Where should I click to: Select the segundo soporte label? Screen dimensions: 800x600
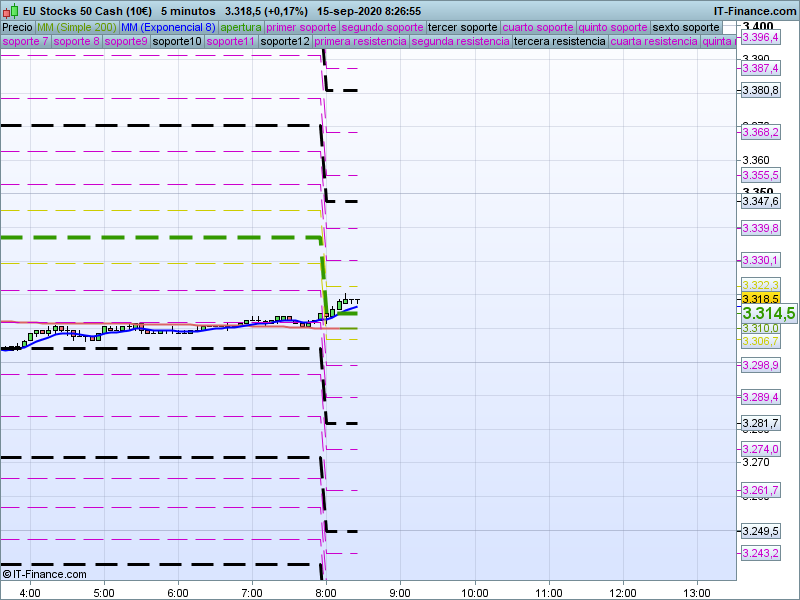(383, 27)
